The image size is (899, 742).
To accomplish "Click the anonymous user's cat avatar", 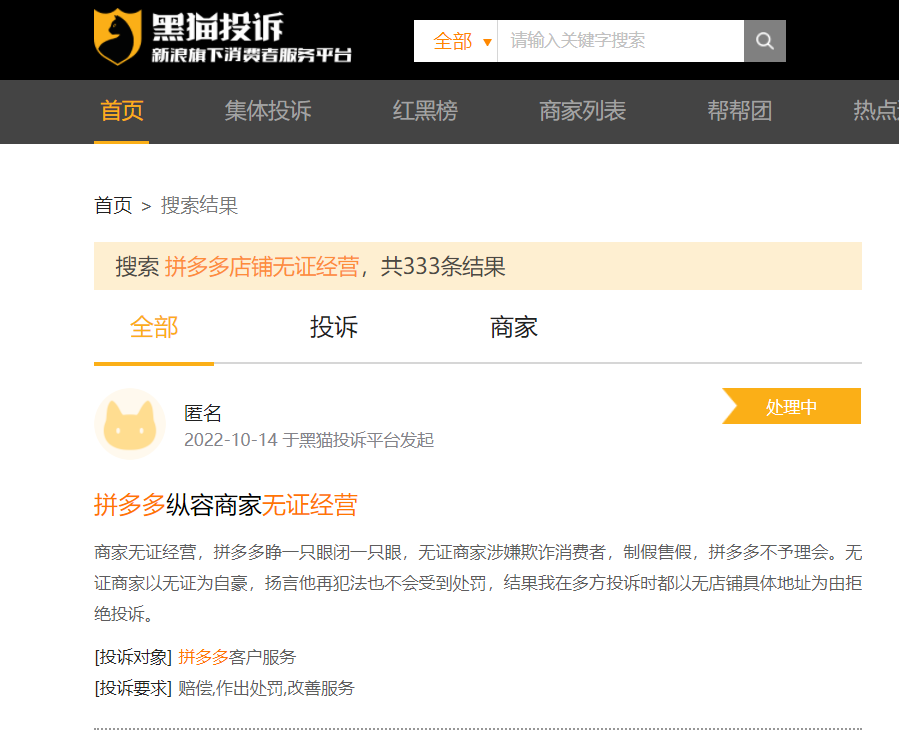I will pos(130,424).
